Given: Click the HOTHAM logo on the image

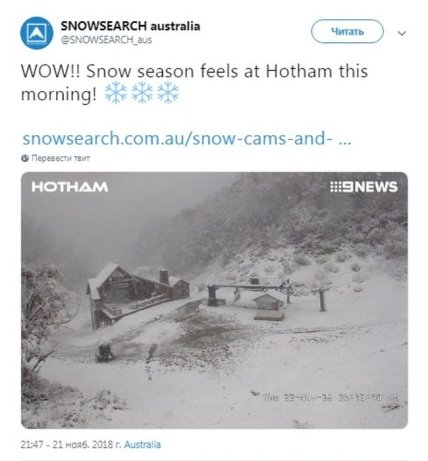Looking at the screenshot, I should coord(70,187).
